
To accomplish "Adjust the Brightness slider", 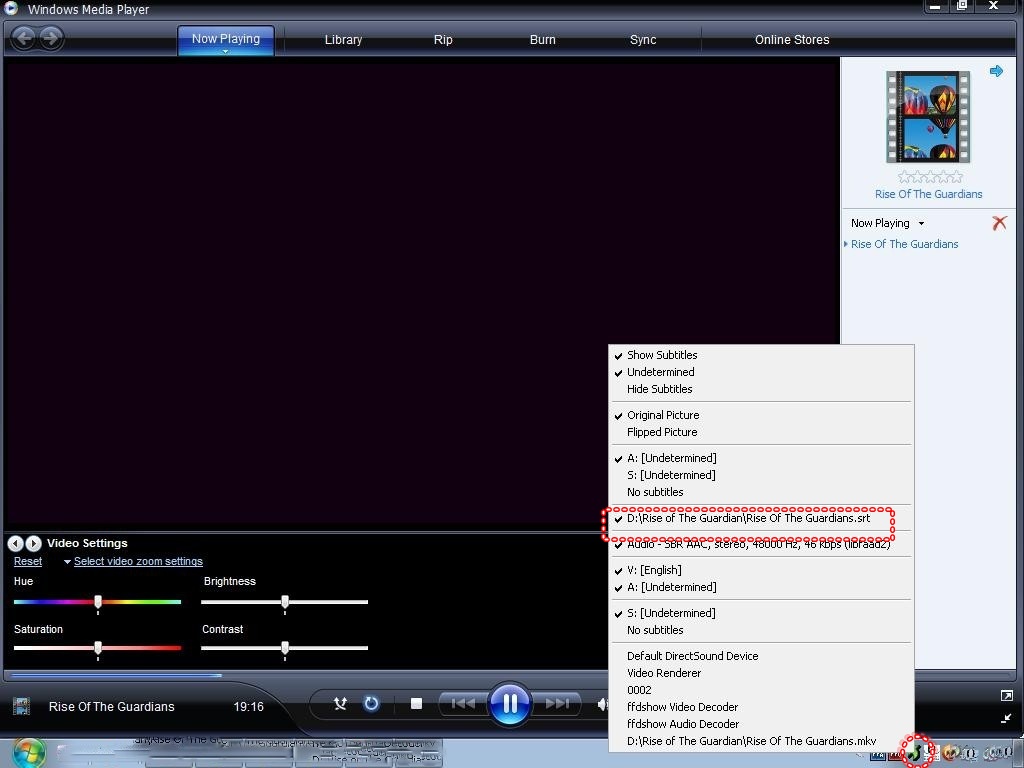I will [285, 602].
